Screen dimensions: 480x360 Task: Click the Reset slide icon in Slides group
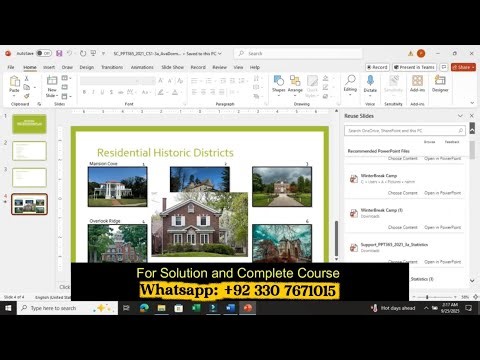click(65, 87)
